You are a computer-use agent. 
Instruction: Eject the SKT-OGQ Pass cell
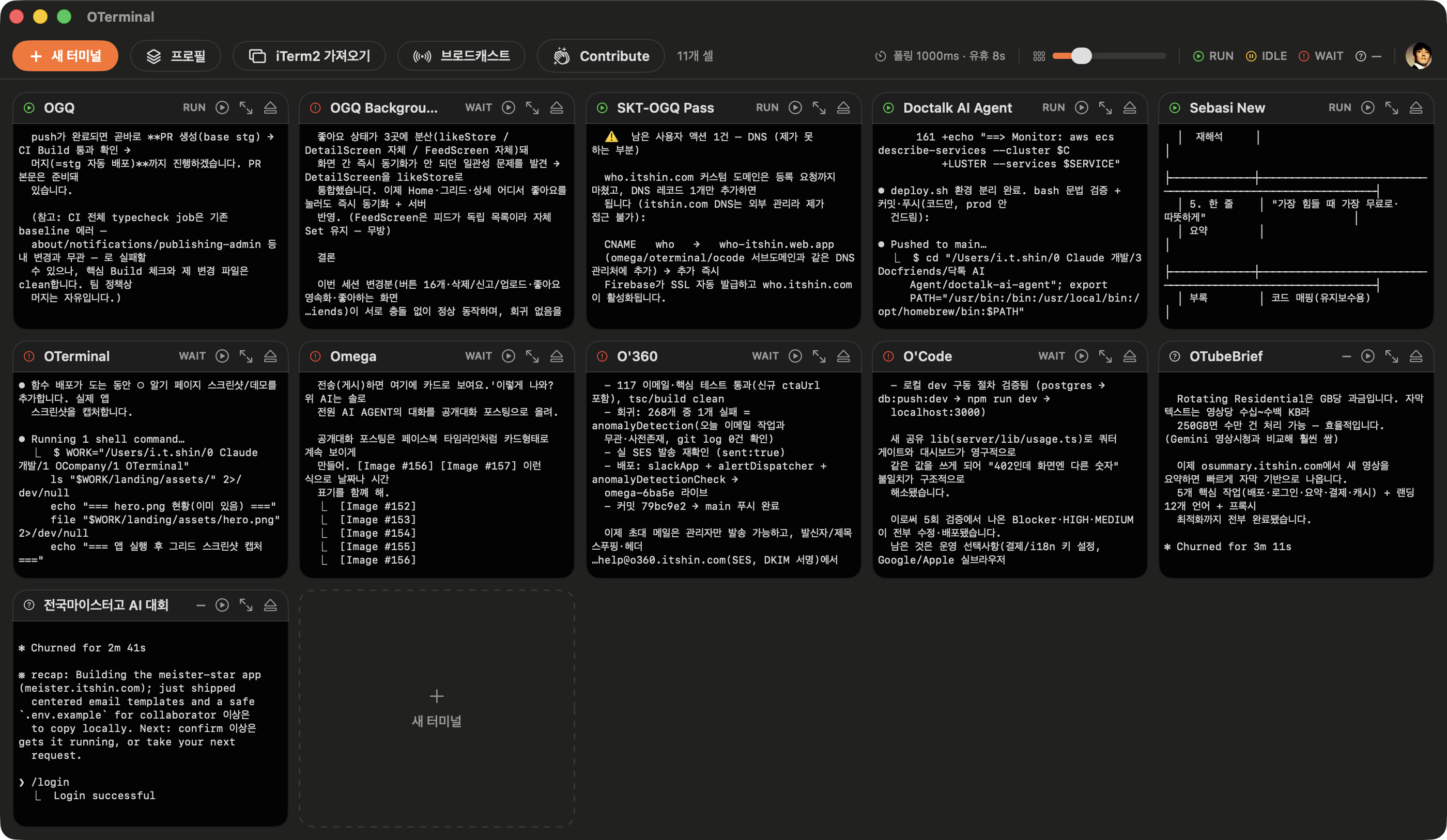point(843,107)
